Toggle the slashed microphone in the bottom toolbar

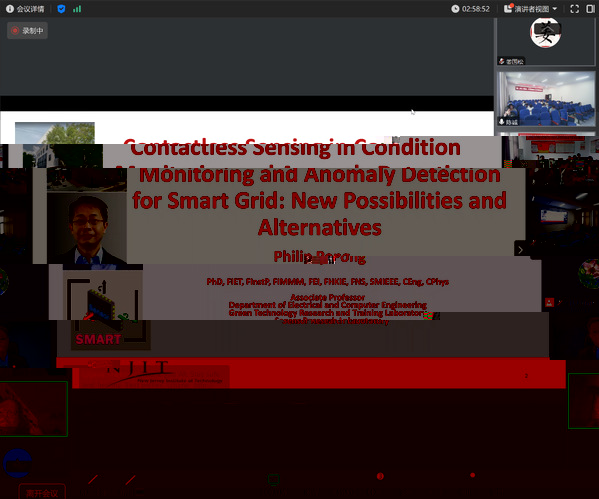click(93, 479)
